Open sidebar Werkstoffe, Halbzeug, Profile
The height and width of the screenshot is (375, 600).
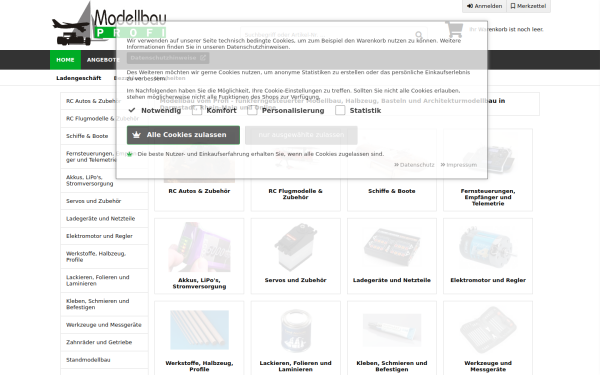[x=104, y=257]
